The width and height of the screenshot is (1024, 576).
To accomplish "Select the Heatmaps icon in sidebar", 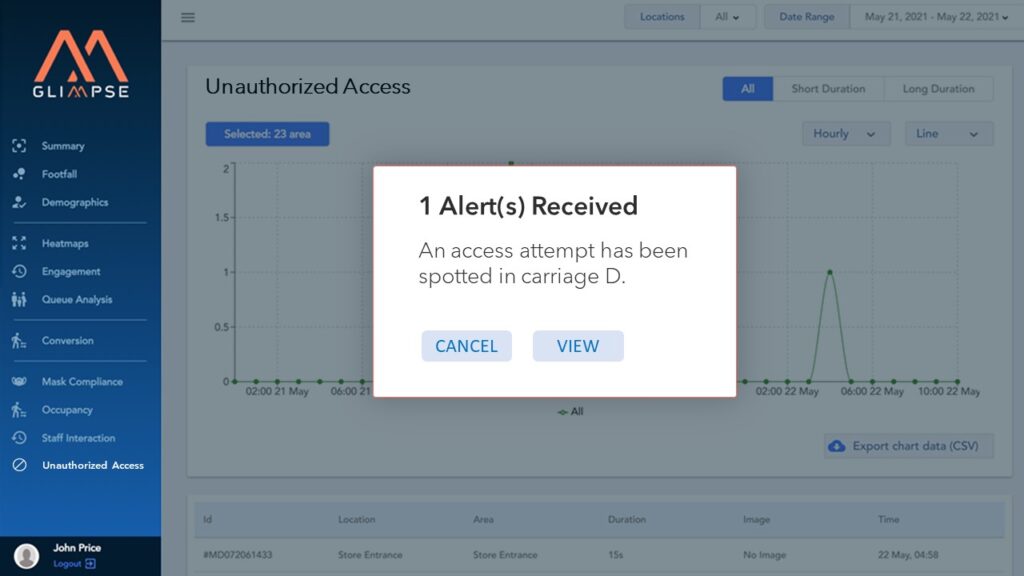I will (x=19, y=243).
